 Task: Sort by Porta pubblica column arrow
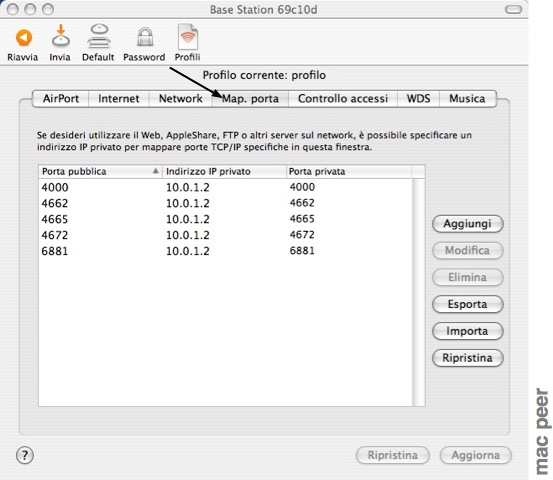click(x=156, y=171)
